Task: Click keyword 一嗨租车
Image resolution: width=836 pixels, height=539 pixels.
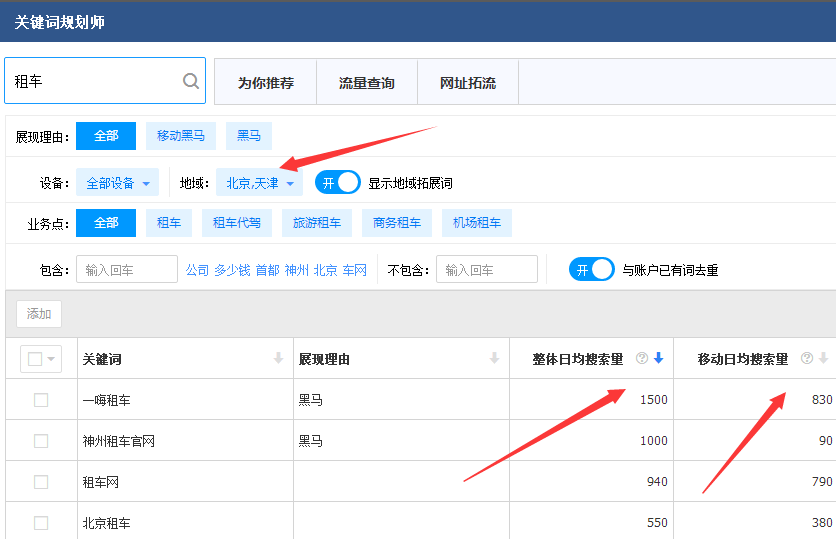Action: [x=107, y=400]
